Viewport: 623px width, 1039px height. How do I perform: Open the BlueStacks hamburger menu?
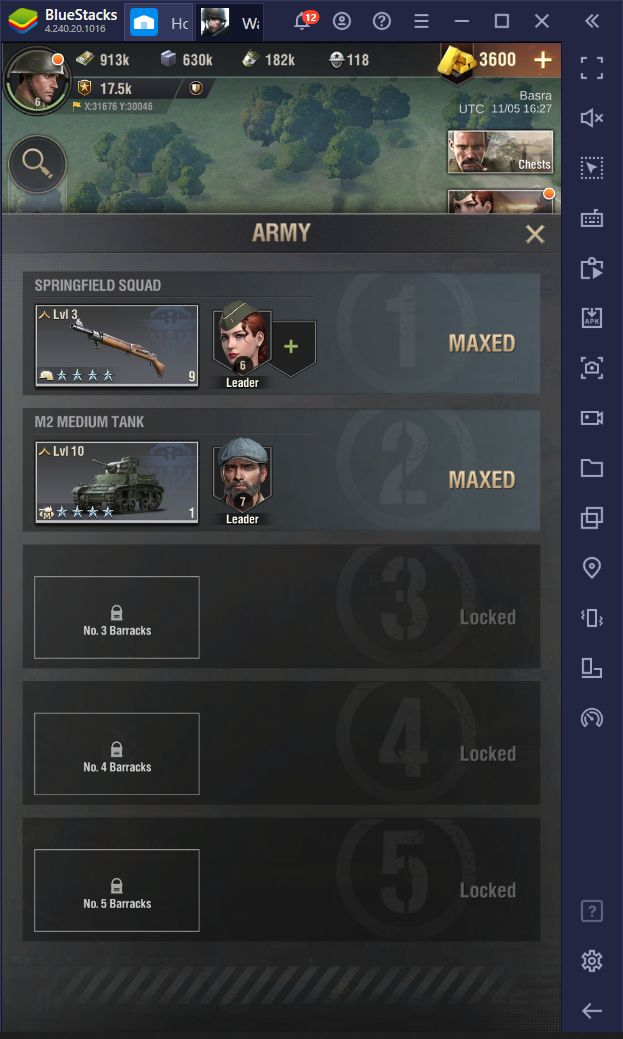422,22
